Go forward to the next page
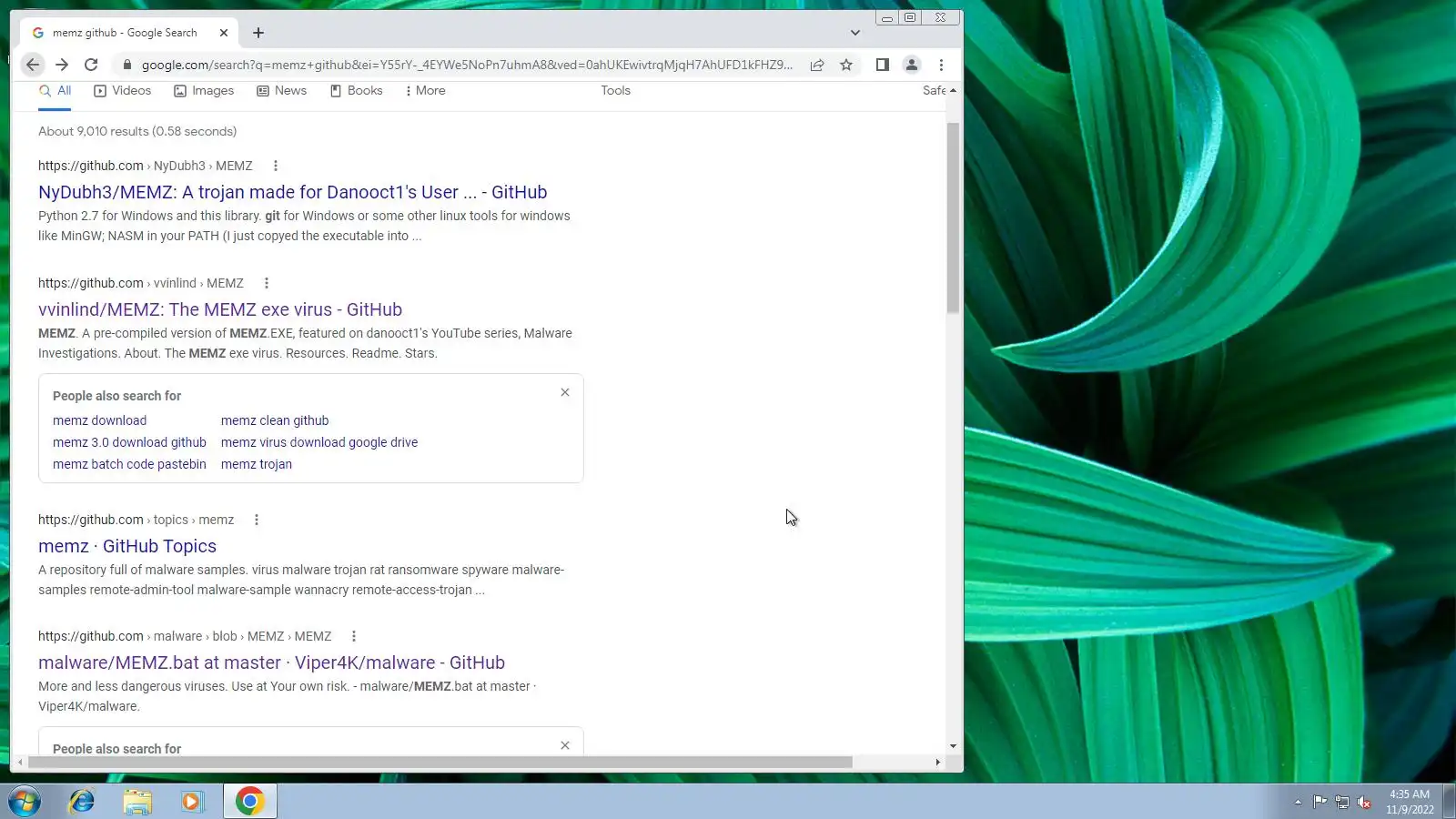This screenshot has height=819, width=1456. 62,65
